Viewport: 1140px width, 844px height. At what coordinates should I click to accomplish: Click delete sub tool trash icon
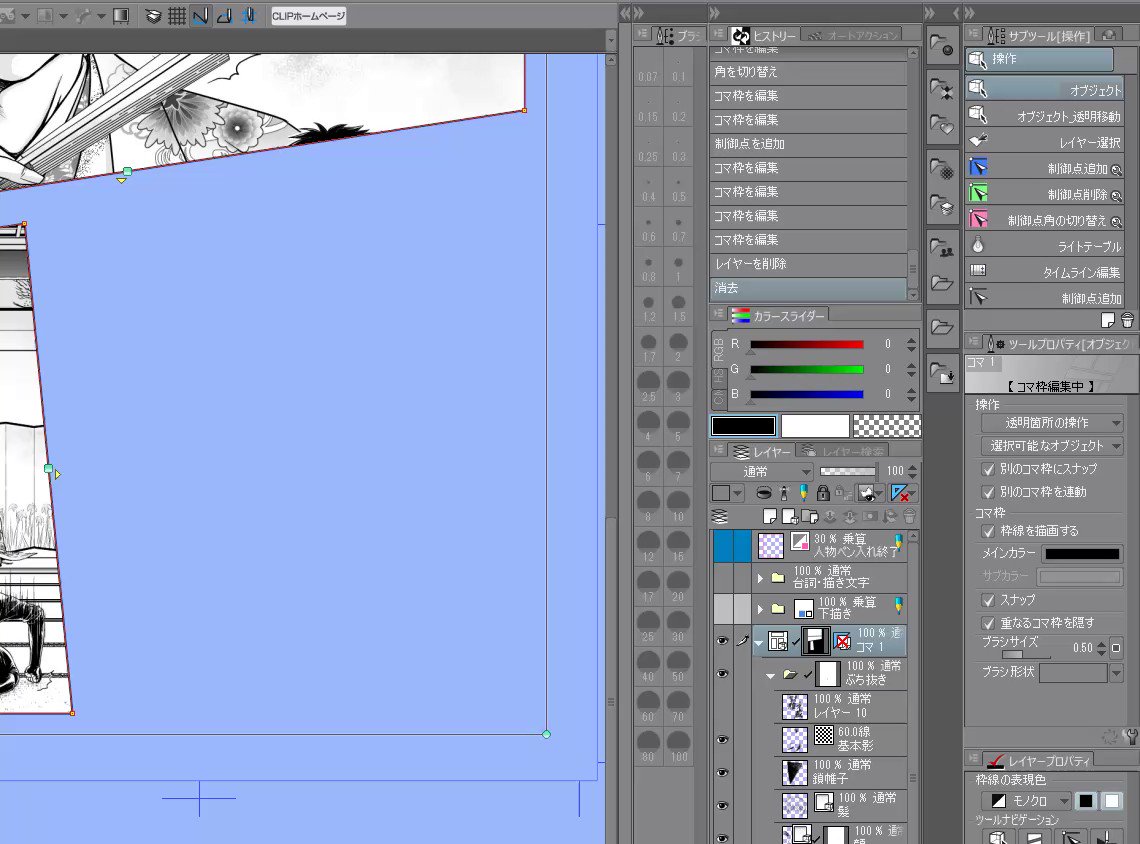click(1127, 320)
